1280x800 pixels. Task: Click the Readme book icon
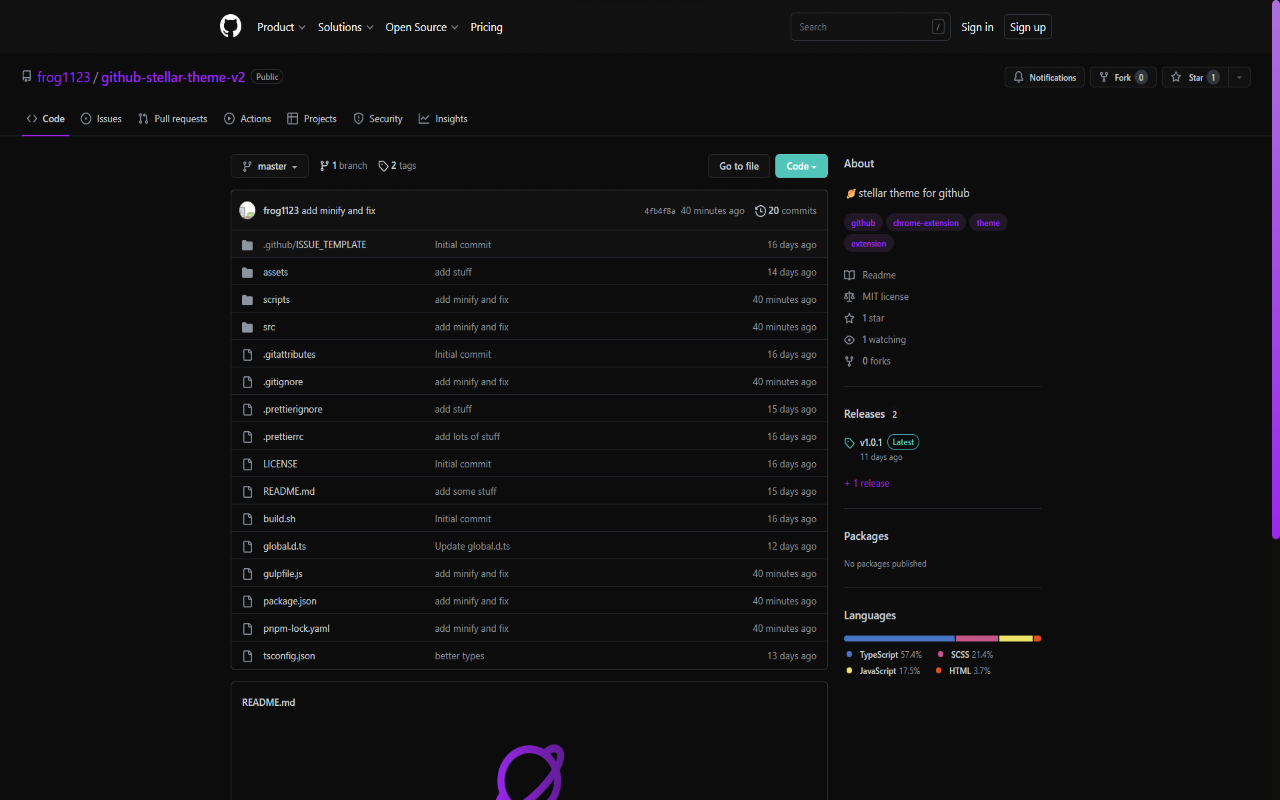tap(850, 275)
